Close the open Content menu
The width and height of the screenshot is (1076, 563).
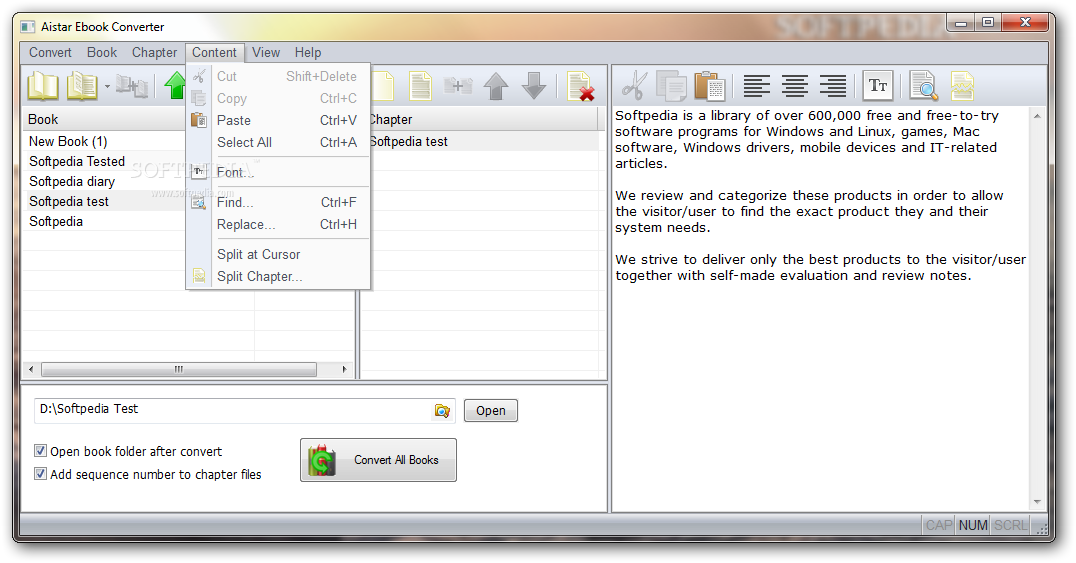point(214,52)
